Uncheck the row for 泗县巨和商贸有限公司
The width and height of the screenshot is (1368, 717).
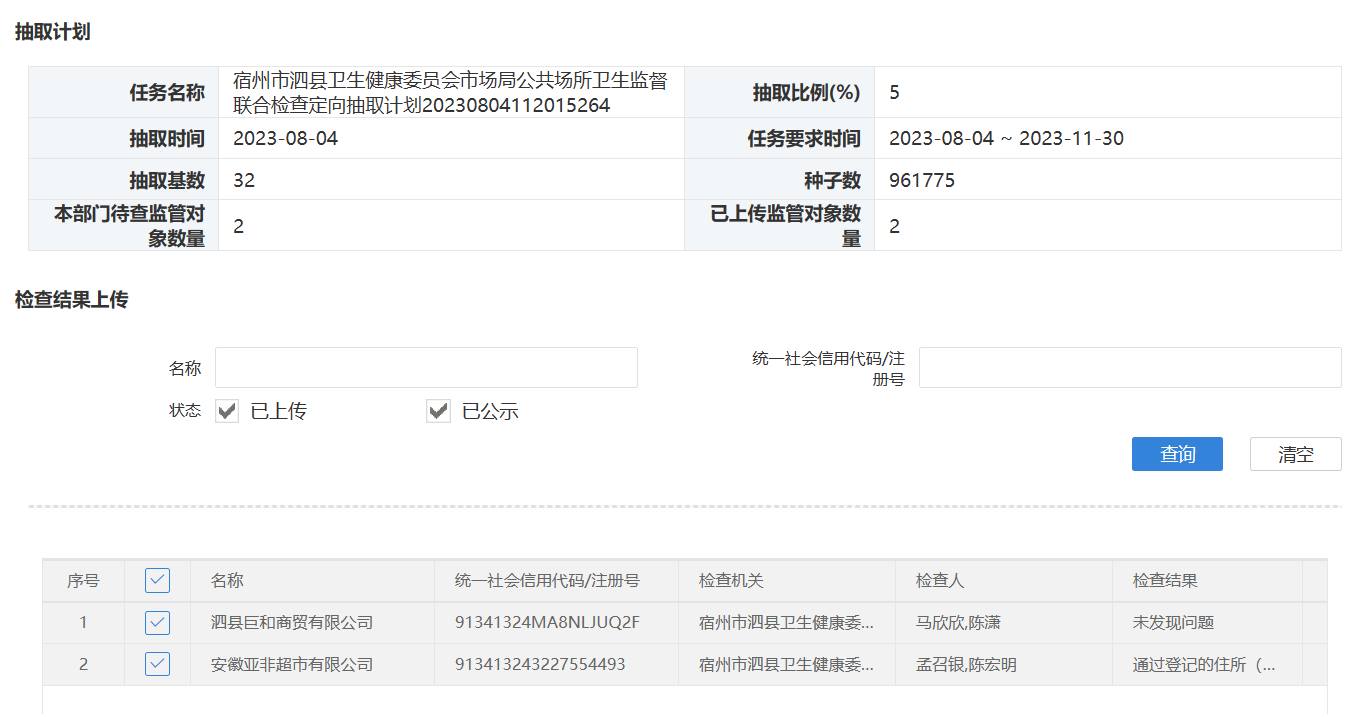pyautogui.click(x=157, y=623)
